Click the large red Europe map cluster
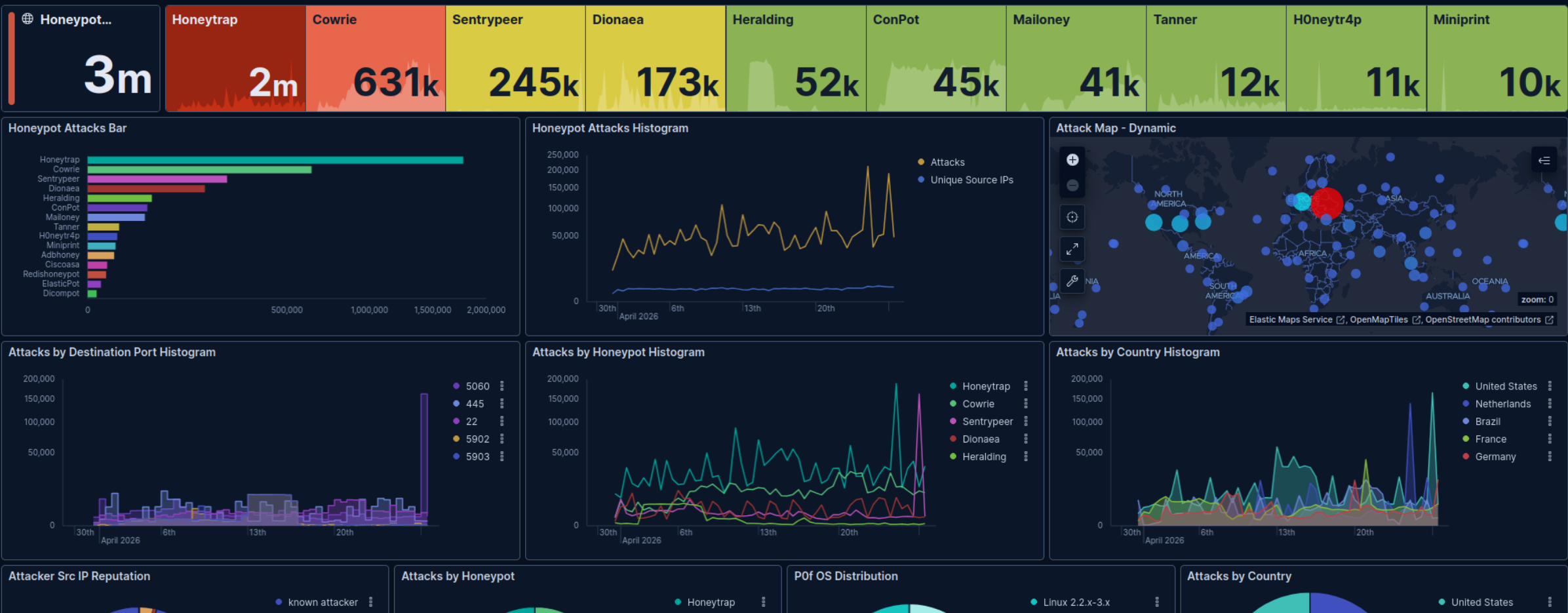Screen dimensions: 1568x613 (1327, 203)
